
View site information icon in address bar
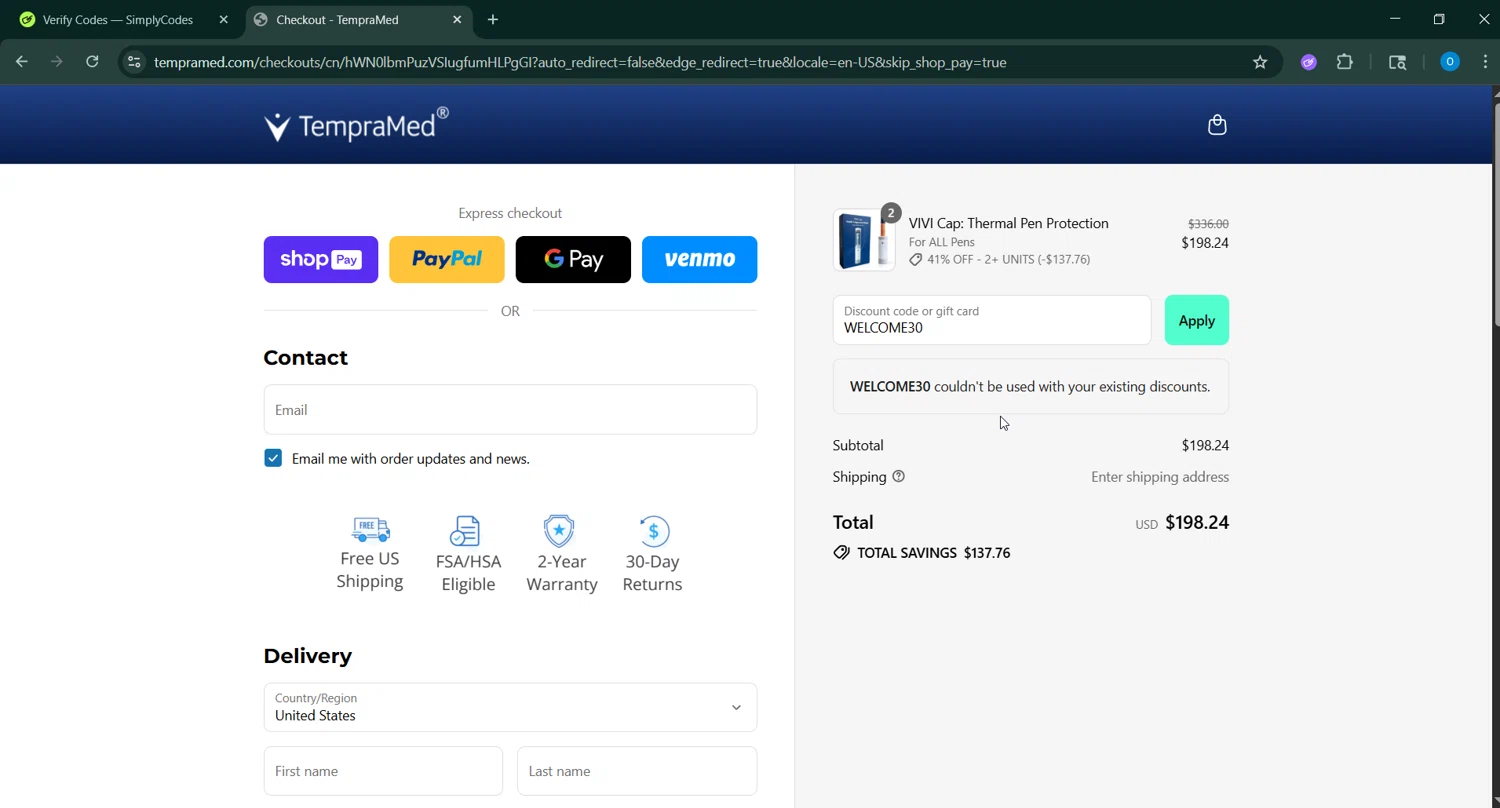coord(134,62)
